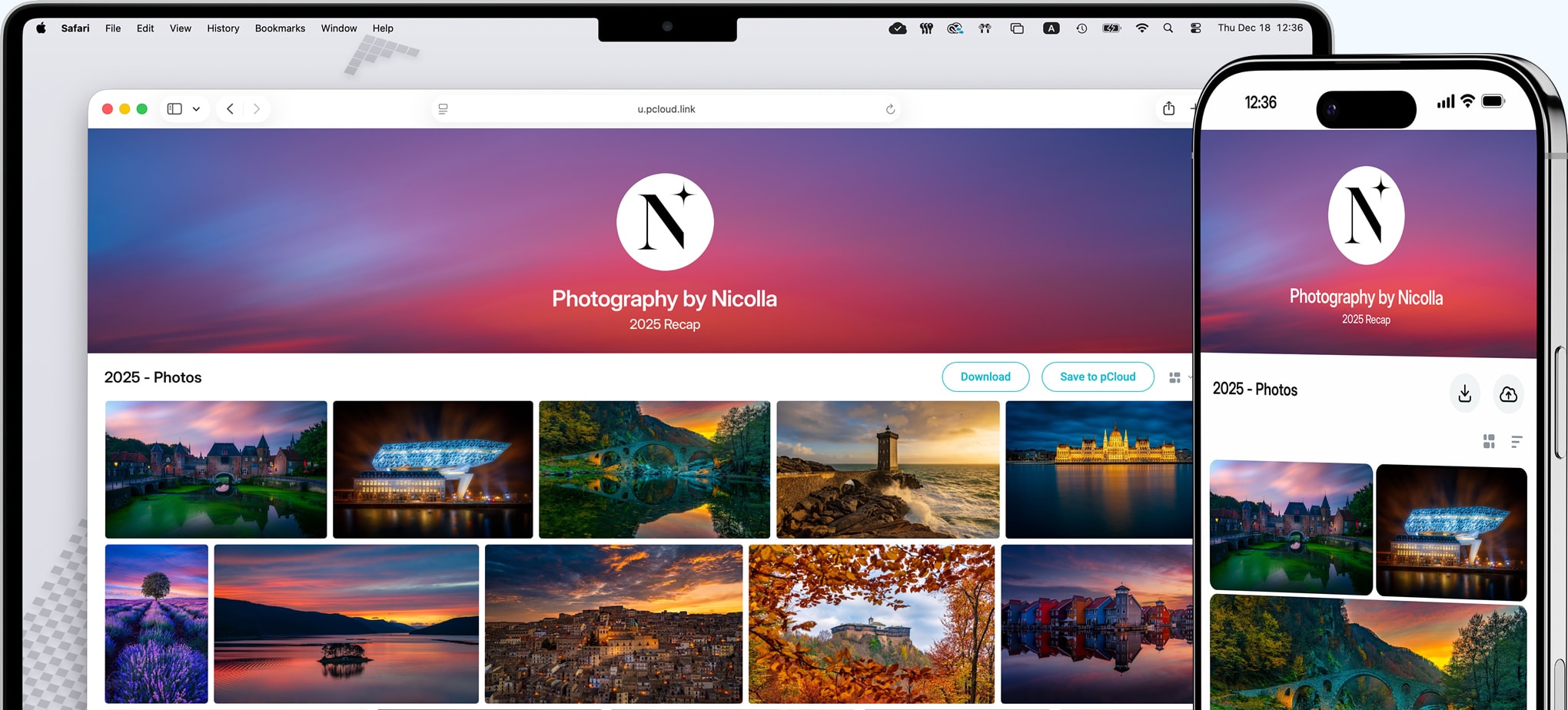Toggle the Safari sidebar
This screenshot has height=710, width=1568.
point(174,109)
